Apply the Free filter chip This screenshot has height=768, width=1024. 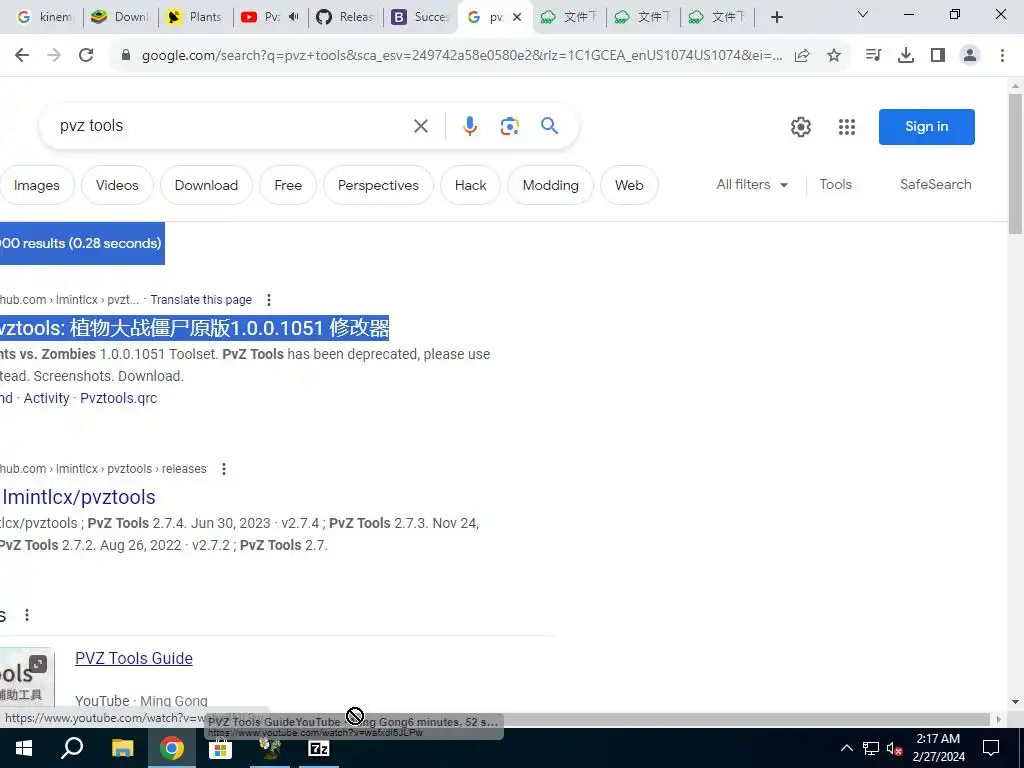(x=288, y=185)
